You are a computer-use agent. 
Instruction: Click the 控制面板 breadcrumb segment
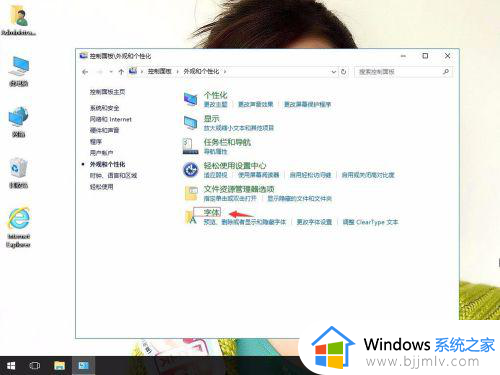coord(160,72)
